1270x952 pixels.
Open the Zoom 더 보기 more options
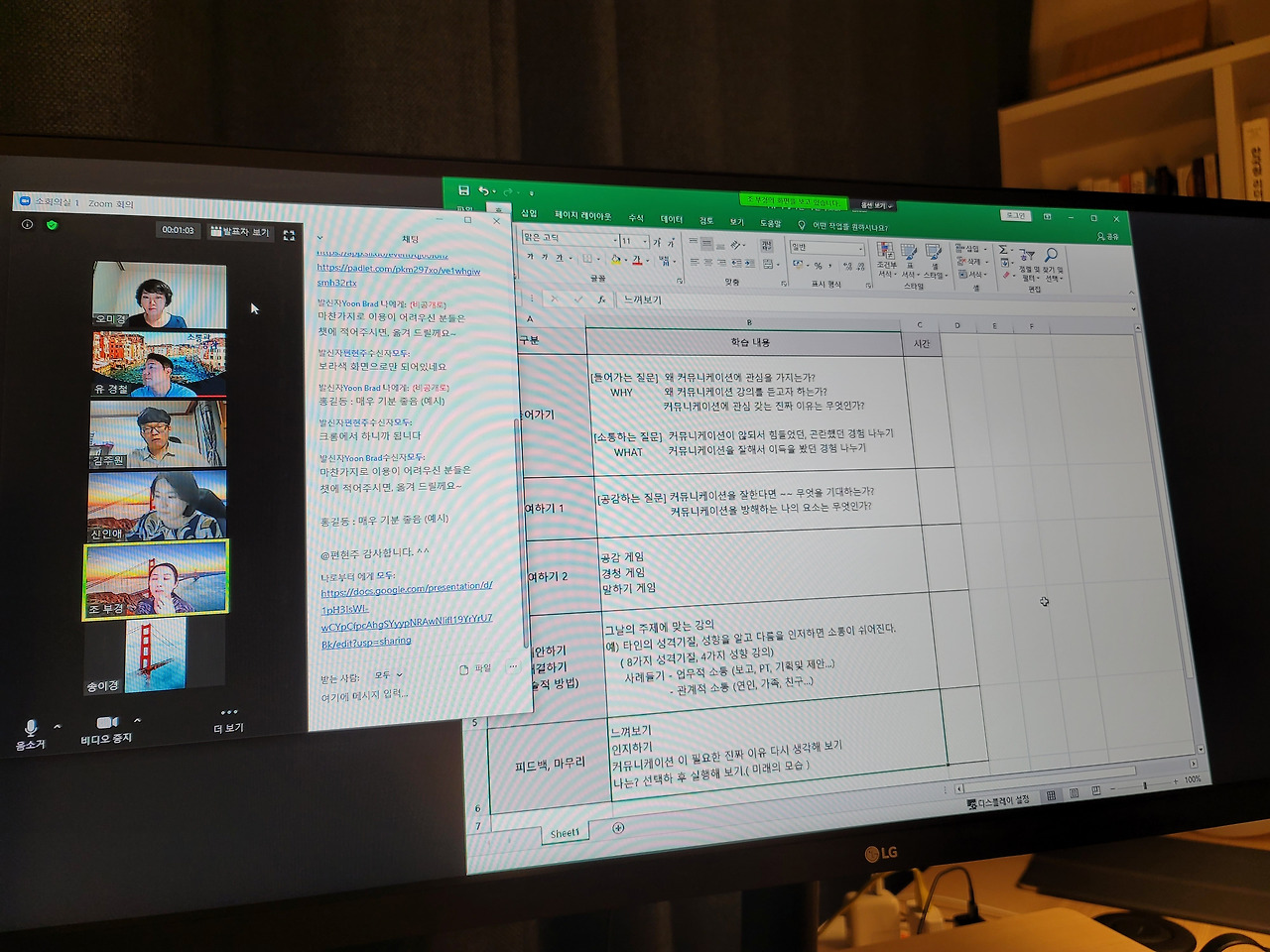(228, 720)
